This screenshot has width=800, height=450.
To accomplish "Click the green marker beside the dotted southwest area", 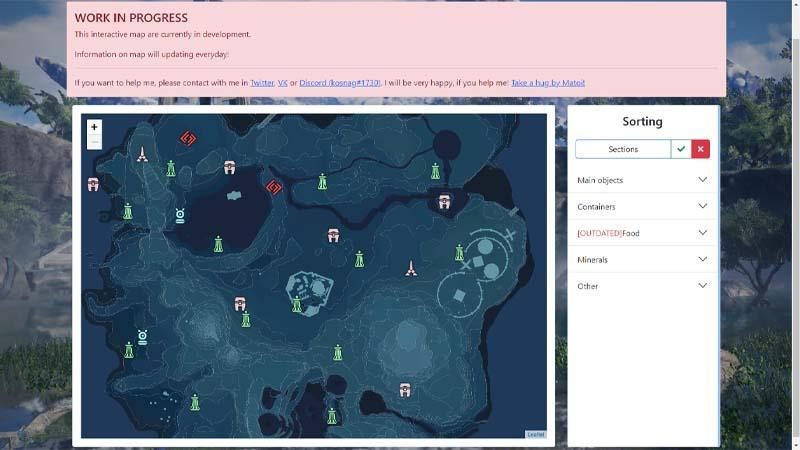I will point(195,403).
